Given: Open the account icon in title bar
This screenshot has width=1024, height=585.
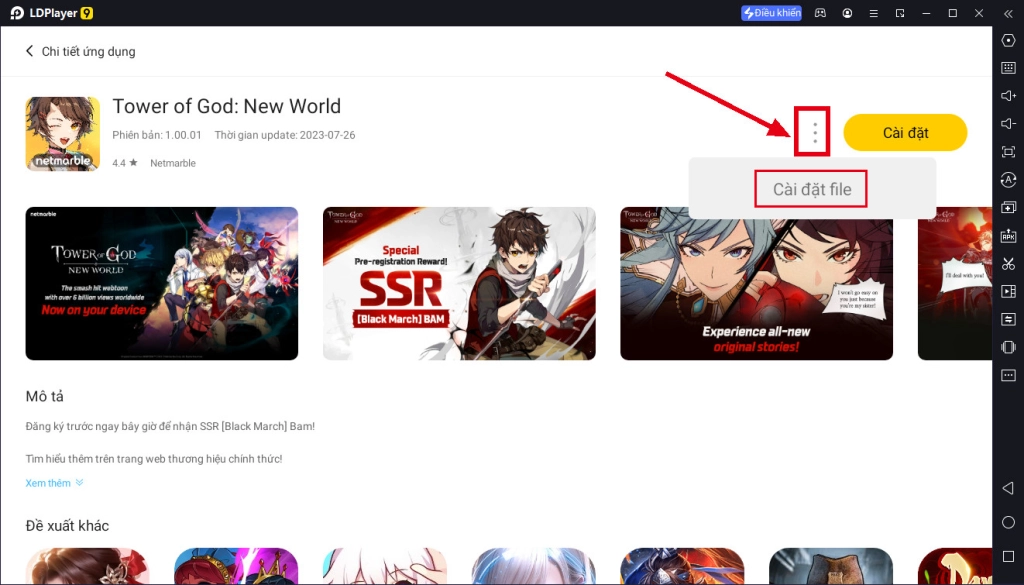Looking at the screenshot, I should 848,13.
